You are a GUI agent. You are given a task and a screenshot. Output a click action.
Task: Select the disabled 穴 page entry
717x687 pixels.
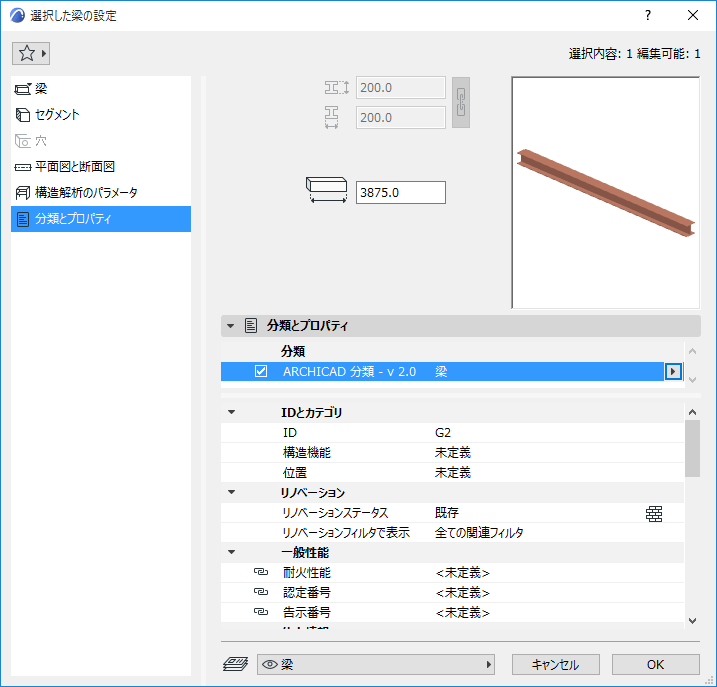[101, 141]
